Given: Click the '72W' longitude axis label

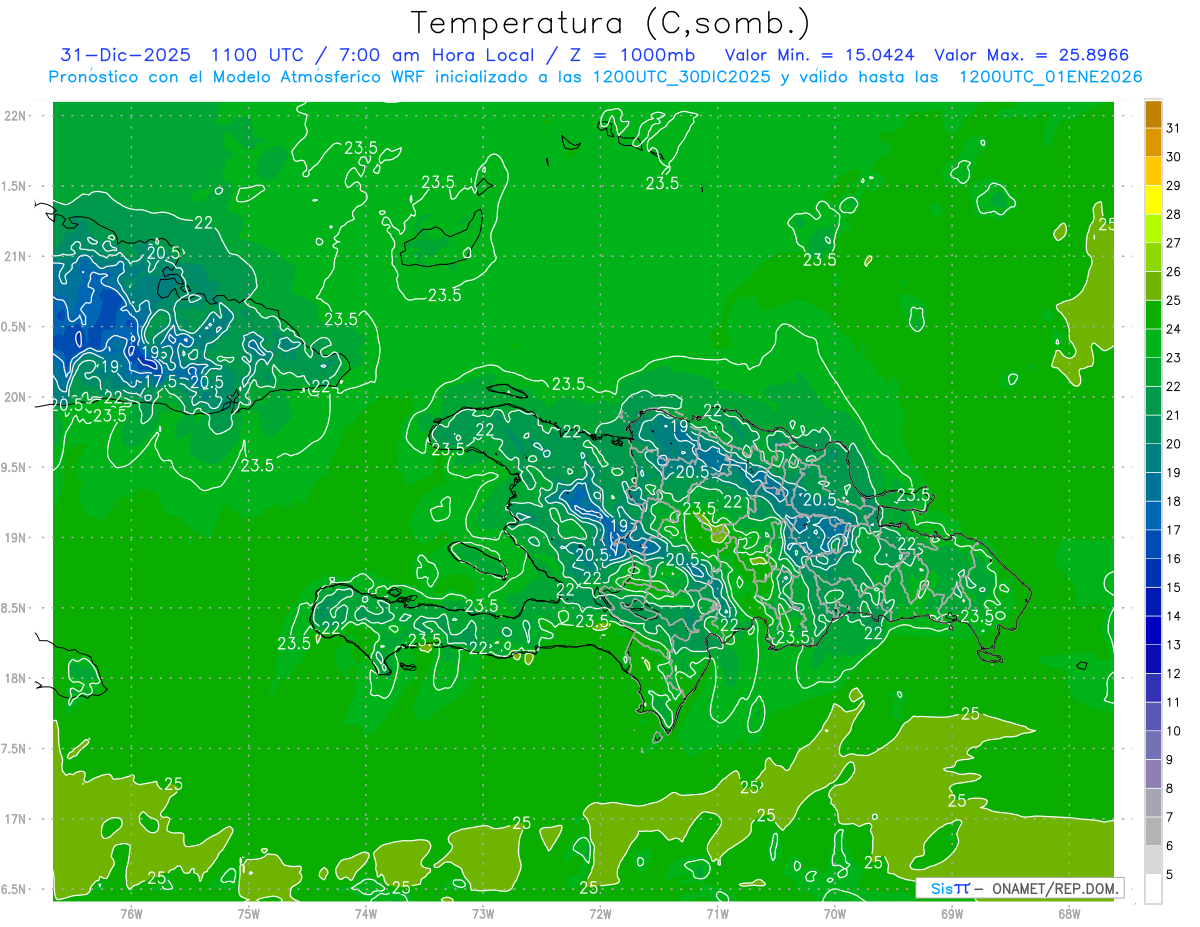Looking at the screenshot, I should 600,913.
